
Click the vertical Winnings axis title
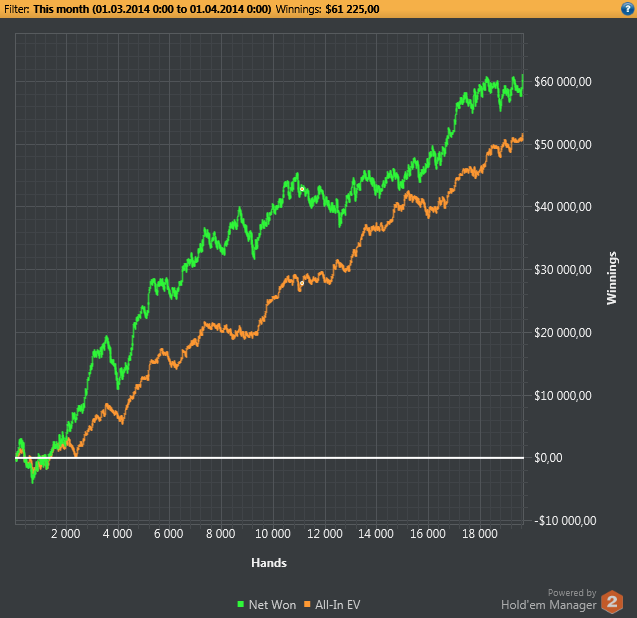[x=612, y=278]
